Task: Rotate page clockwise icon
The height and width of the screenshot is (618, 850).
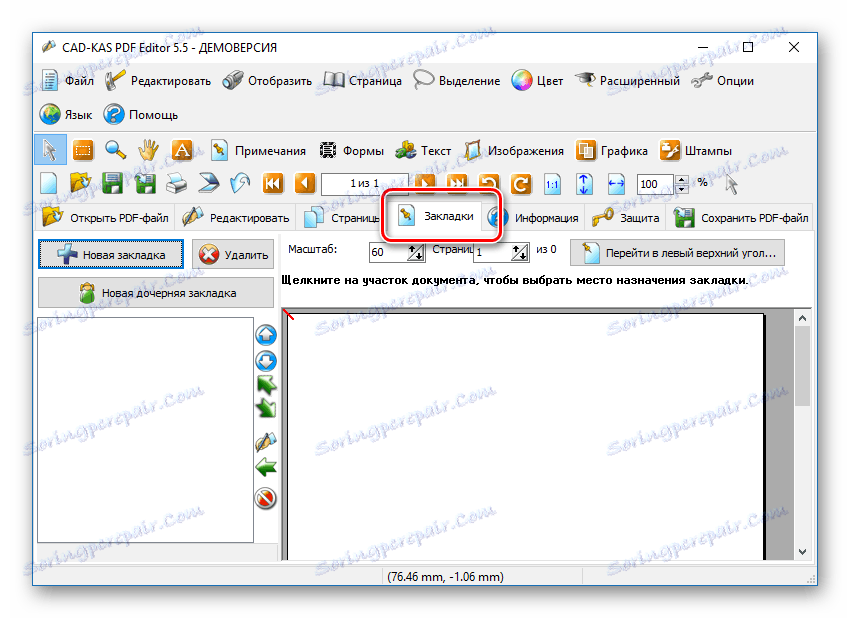Action: [x=521, y=184]
